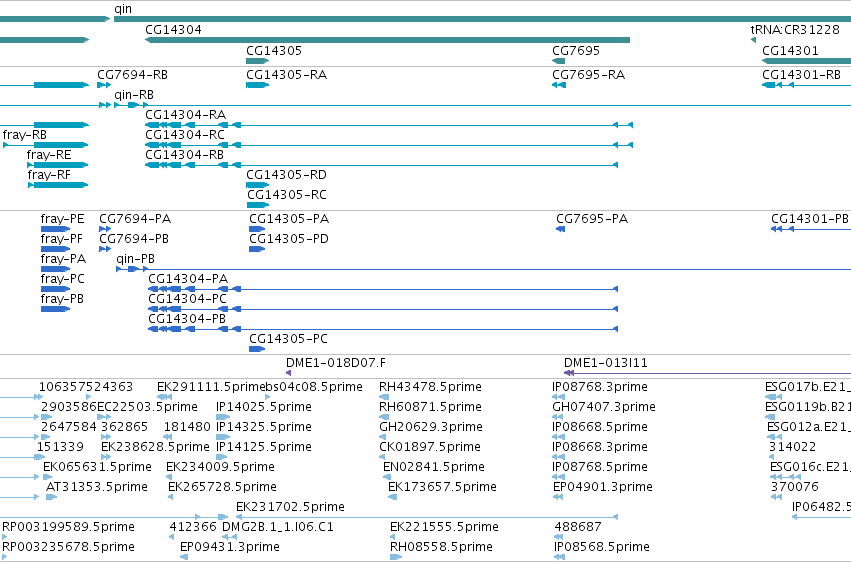The height and width of the screenshot is (562, 851).
Task: Click the fray-PE protein bar
Action: tap(55, 229)
